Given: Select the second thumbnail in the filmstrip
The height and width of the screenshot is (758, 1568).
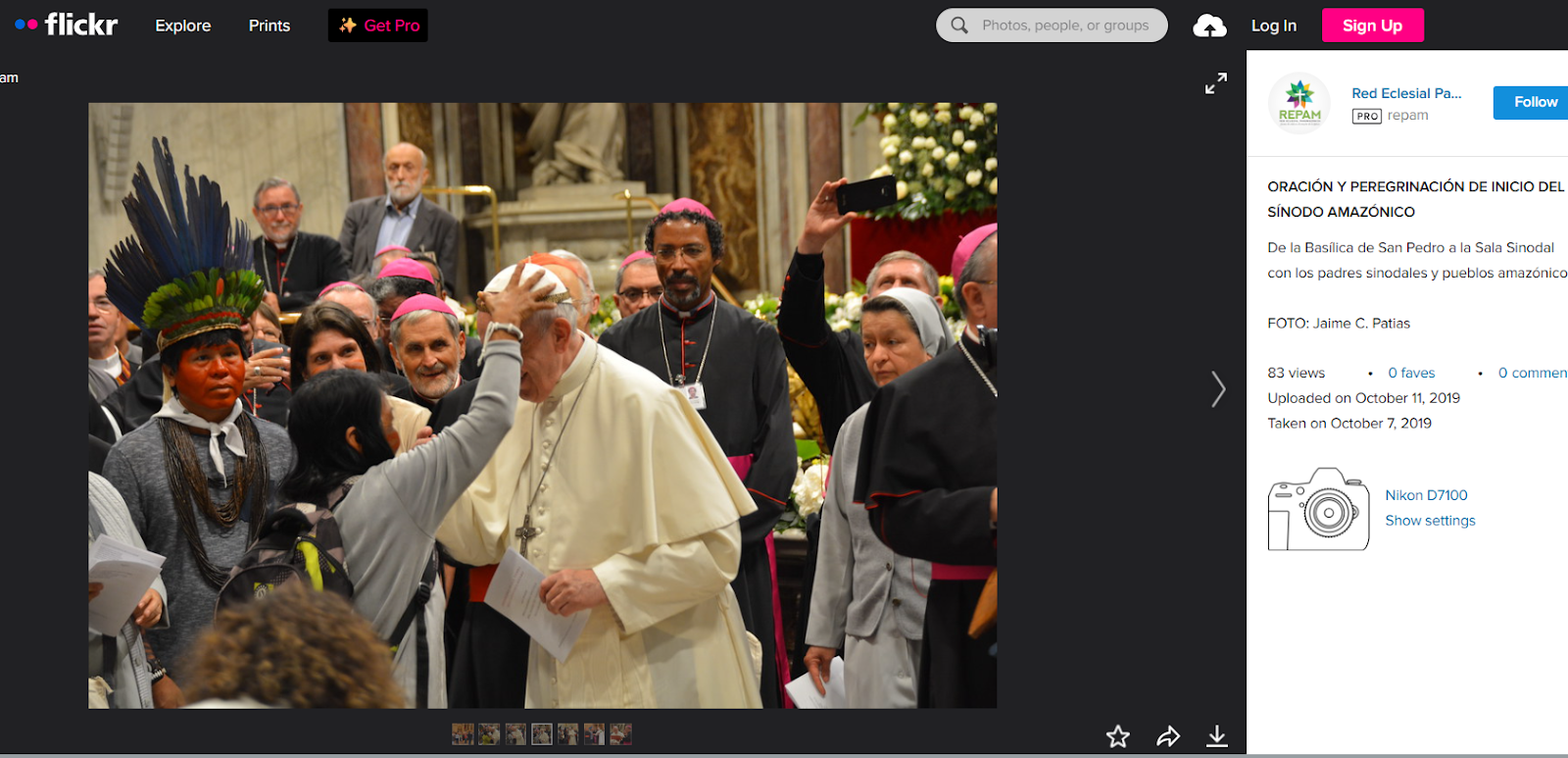Looking at the screenshot, I should point(489,734).
